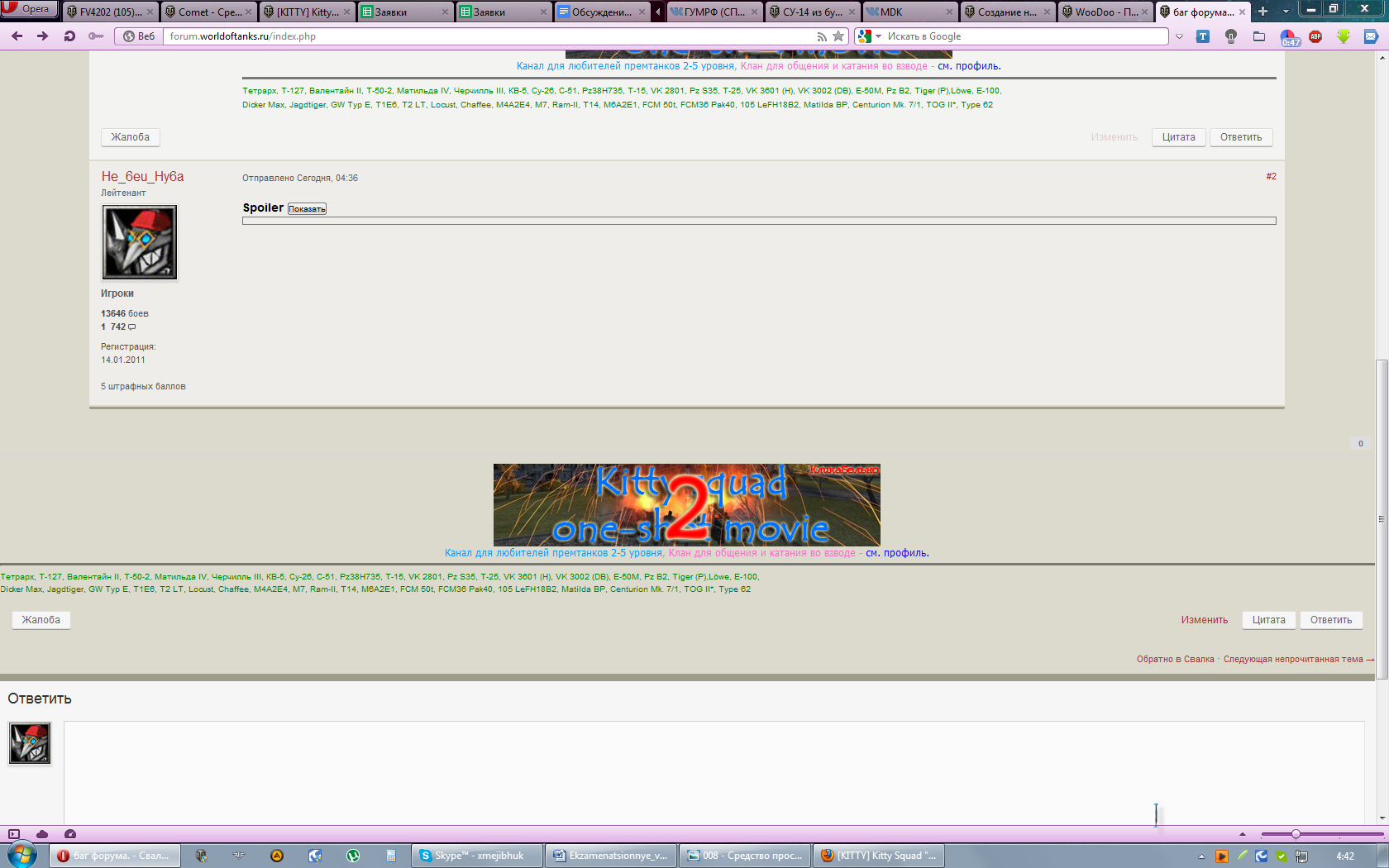Click the Opera Turbo speedometer icon

click(70, 834)
